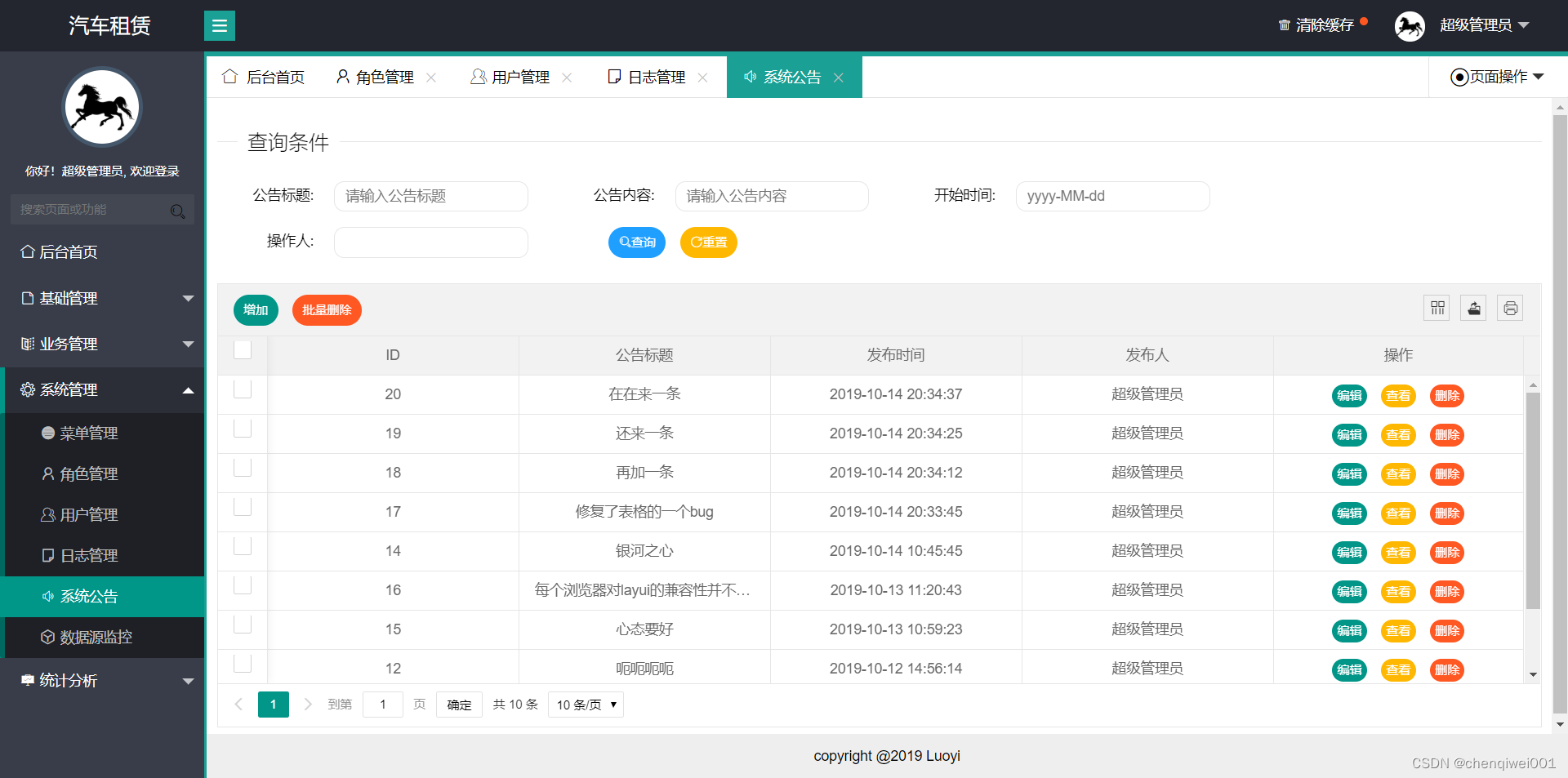The width and height of the screenshot is (1568, 778).
Task: Click the search magnifier in the sidebar search box
Action: tap(178, 211)
